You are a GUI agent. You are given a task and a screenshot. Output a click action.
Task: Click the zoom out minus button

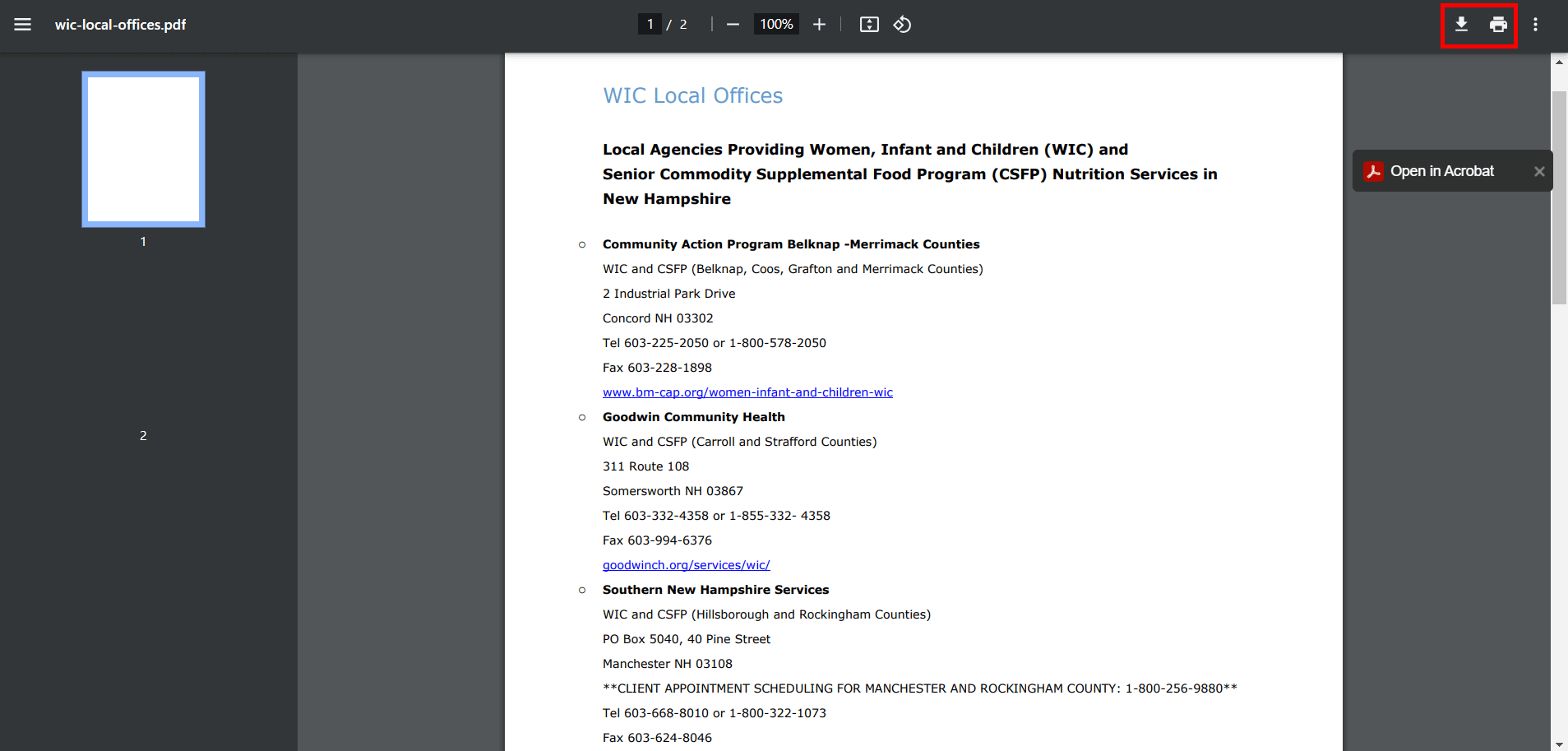(733, 25)
